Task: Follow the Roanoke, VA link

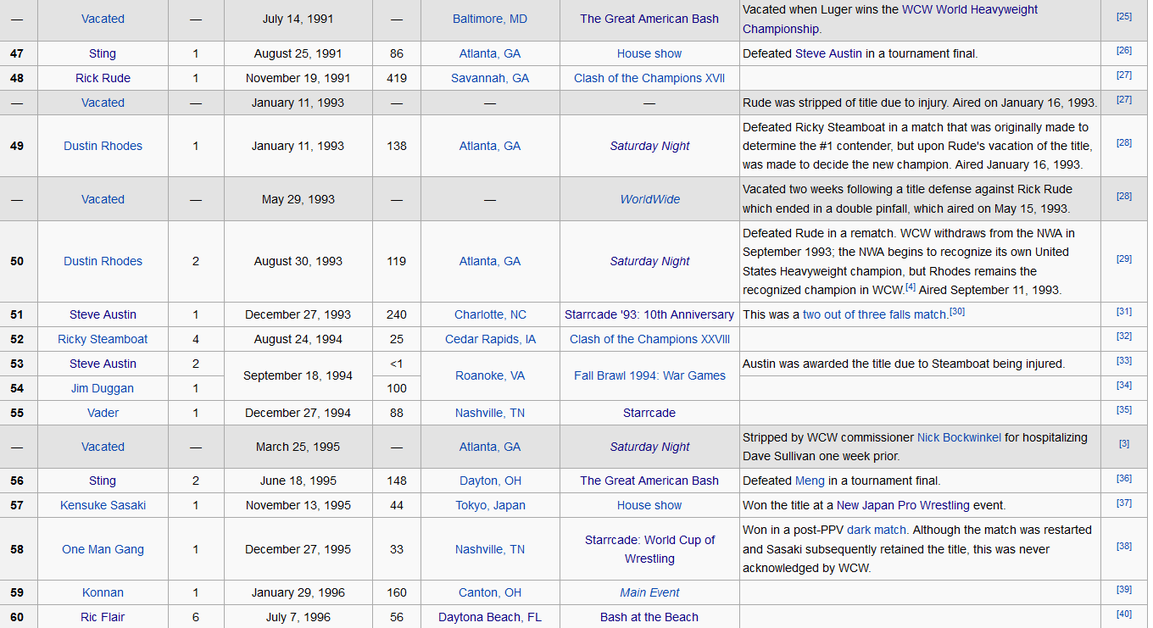Action: click(x=490, y=376)
